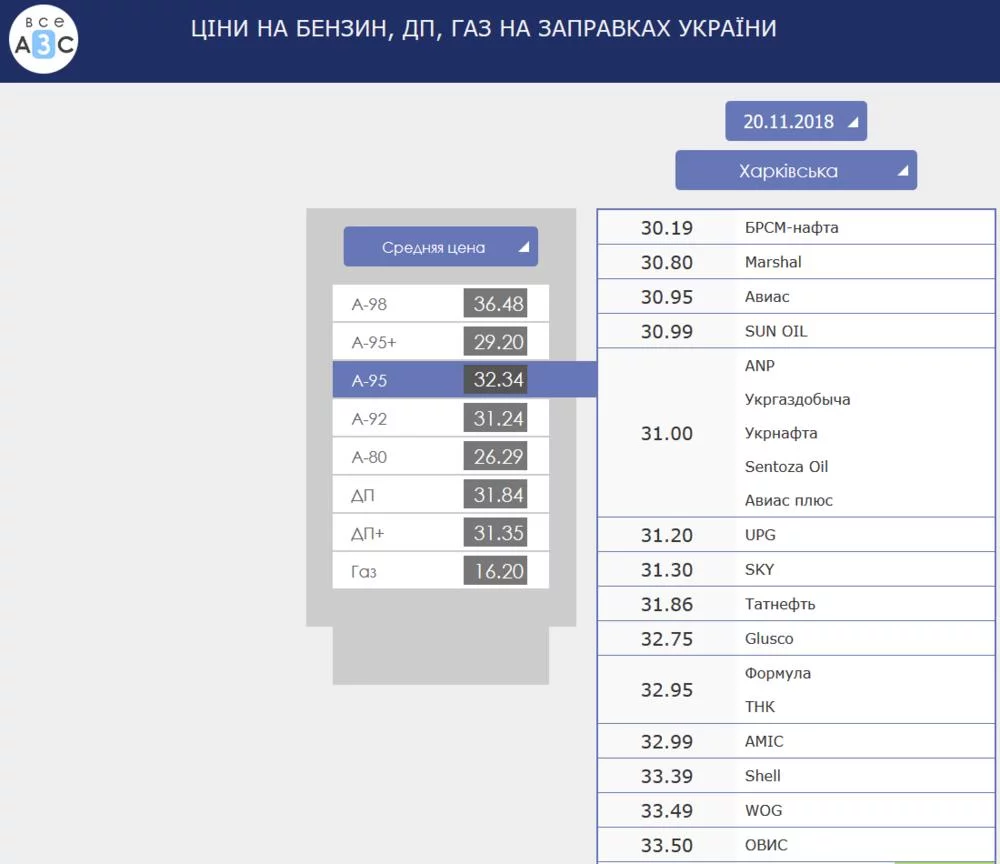Click the 33.50 price in station list
The width and height of the screenshot is (1000, 864).
pyautogui.click(x=666, y=845)
